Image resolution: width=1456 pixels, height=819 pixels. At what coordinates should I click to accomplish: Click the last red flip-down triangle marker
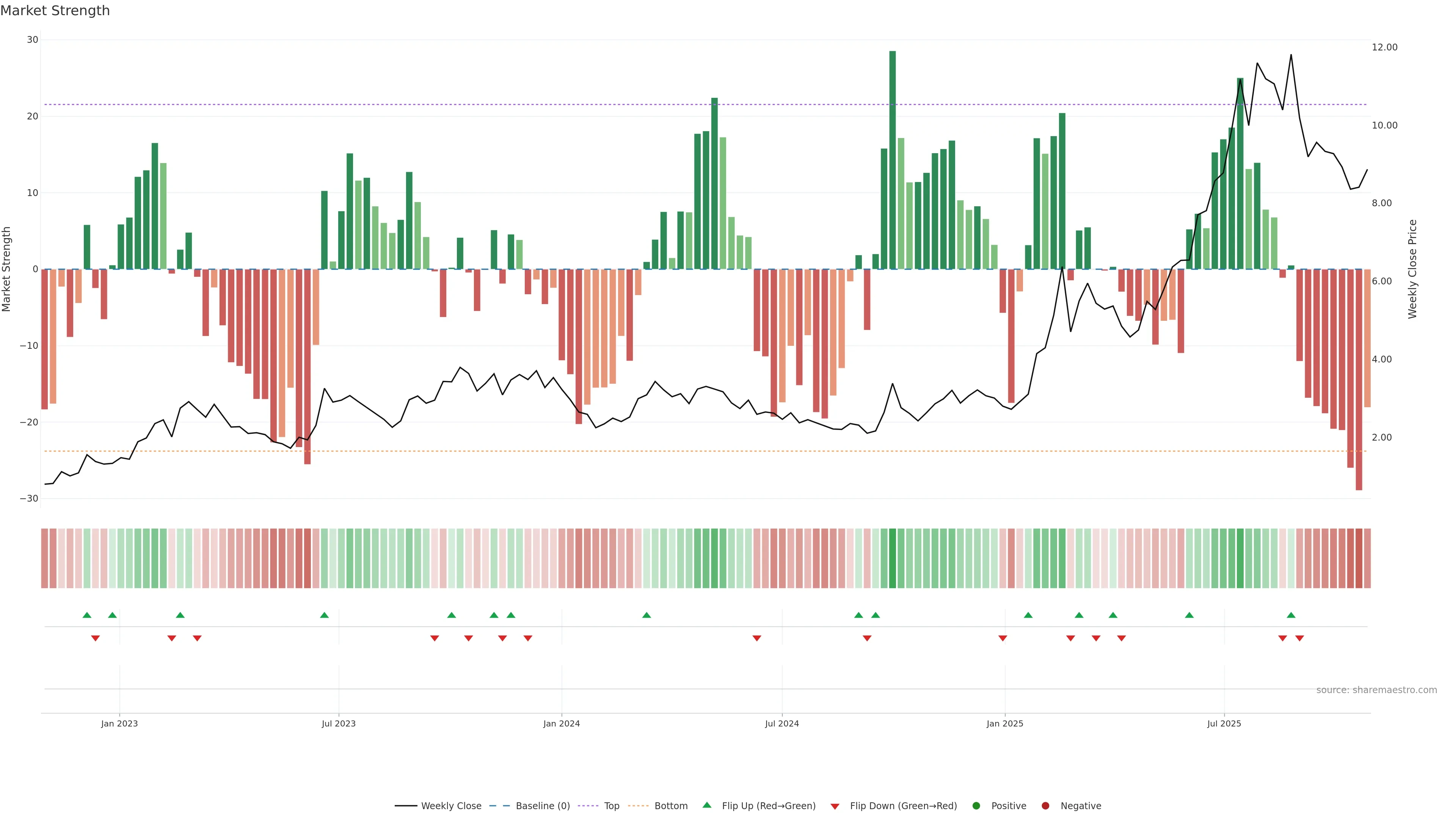click(x=1299, y=638)
